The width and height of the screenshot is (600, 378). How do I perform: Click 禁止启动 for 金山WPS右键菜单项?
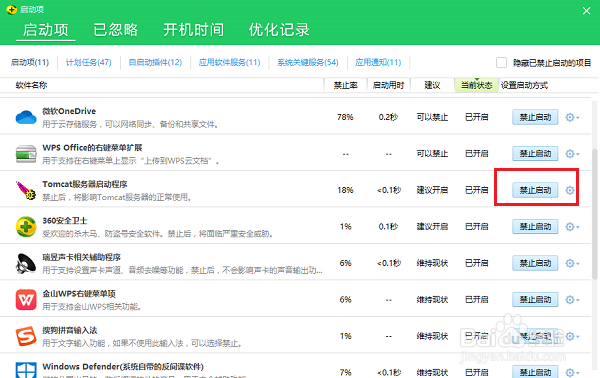(x=535, y=300)
